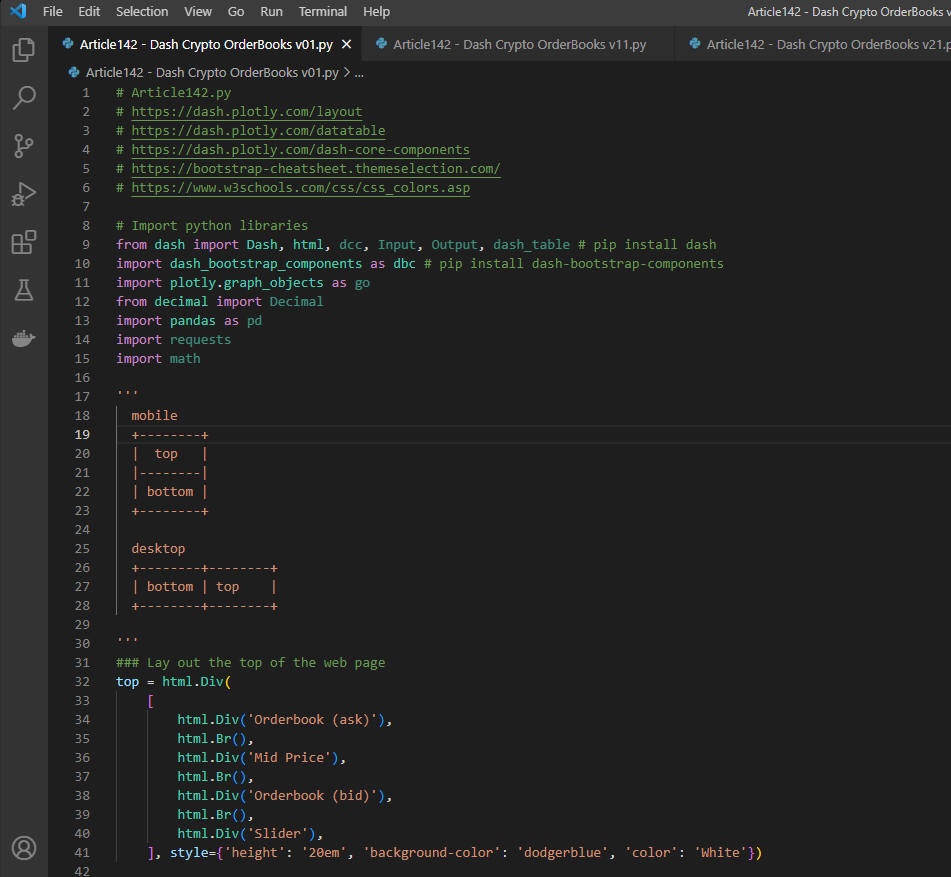
Task: Click 'requests' in the import line
Action: pos(201,340)
